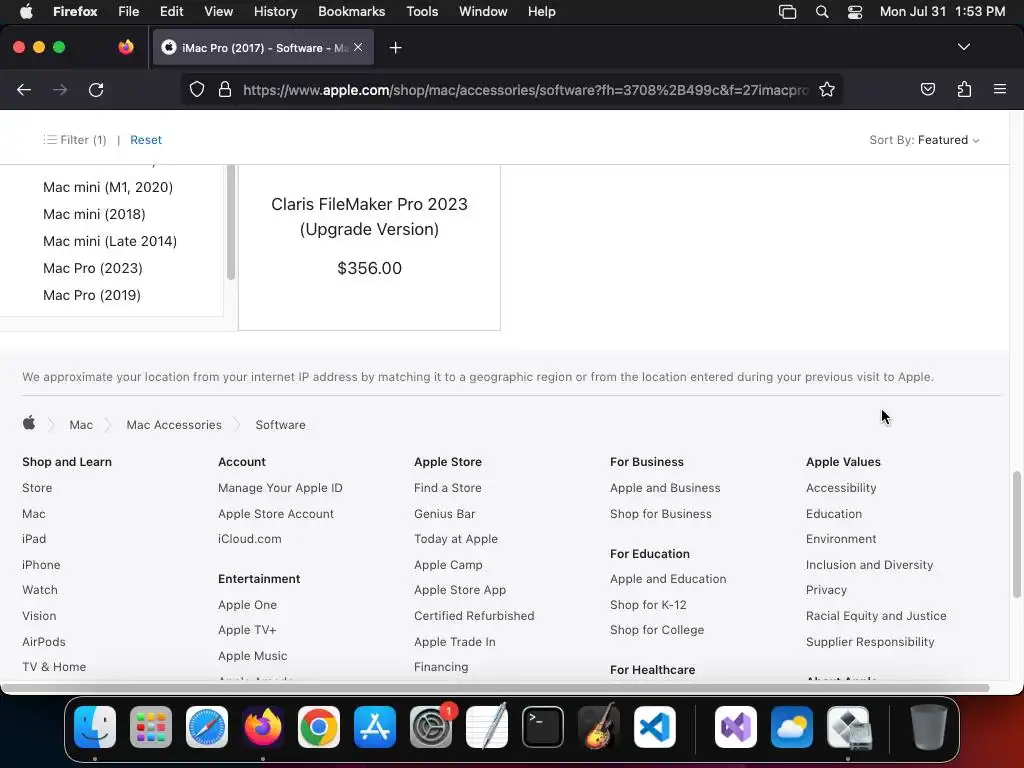Open Pocket save icon in toolbar

(927, 90)
